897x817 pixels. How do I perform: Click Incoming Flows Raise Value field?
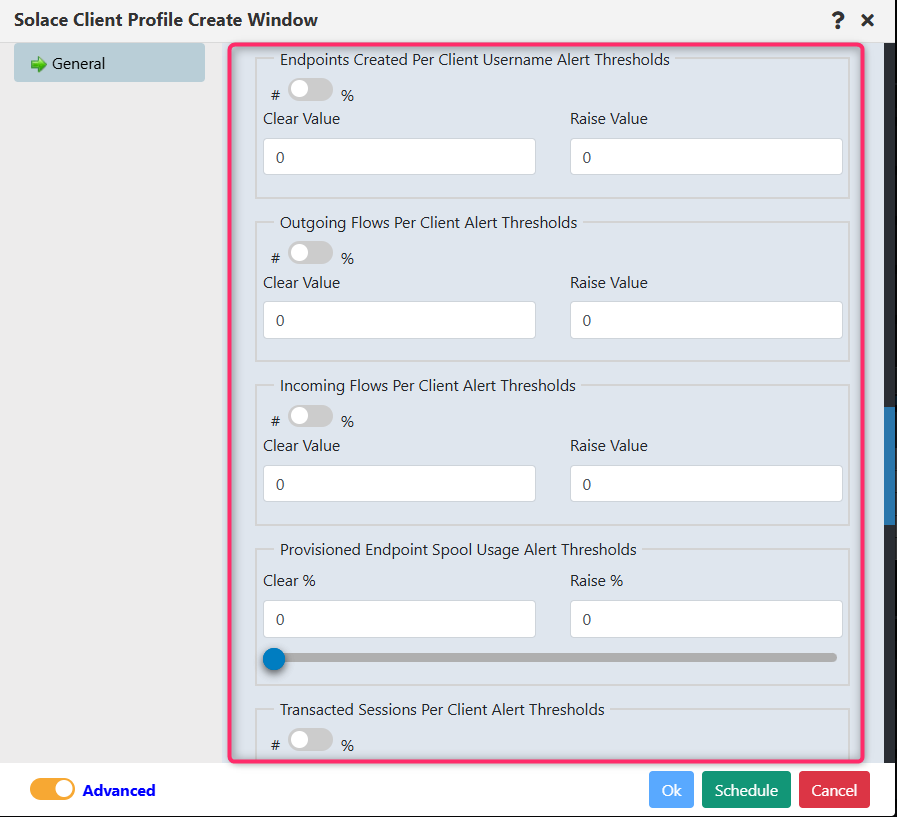pos(706,484)
